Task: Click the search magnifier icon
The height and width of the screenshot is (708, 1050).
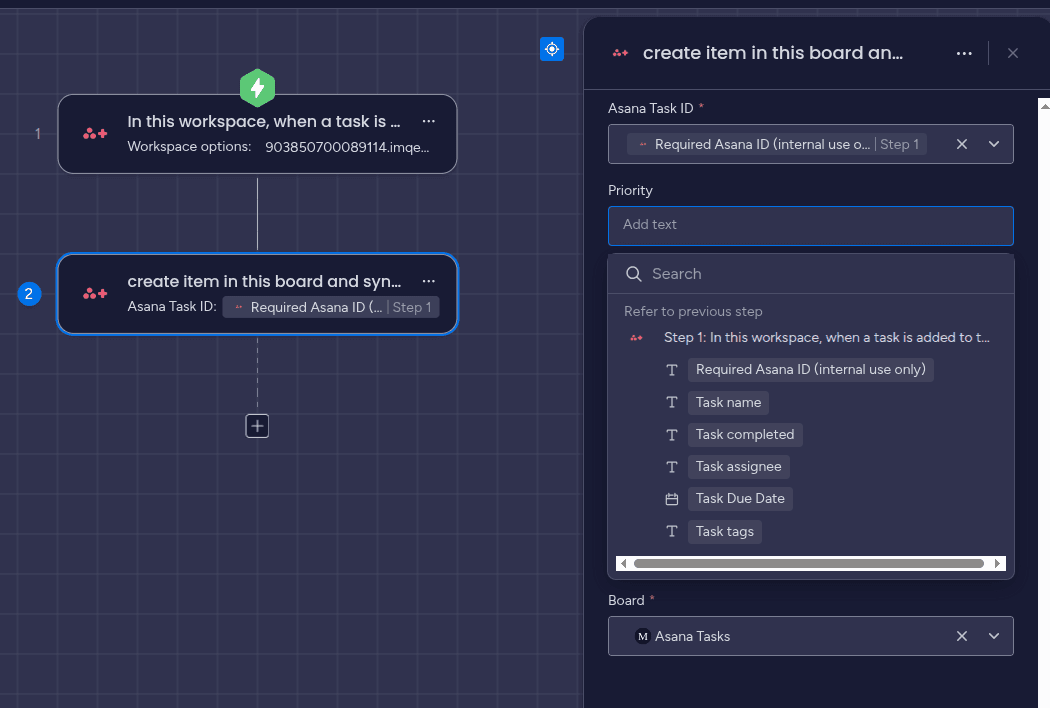Action: pyautogui.click(x=633, y=273)
